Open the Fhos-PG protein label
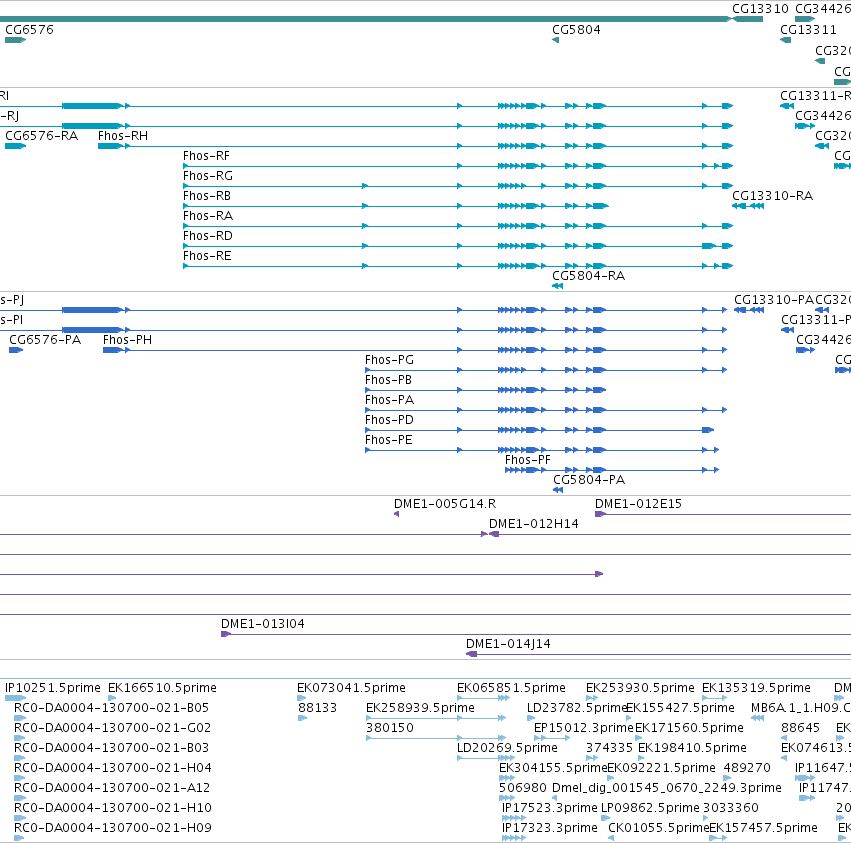This screenshot has width=851, height=843. 389,360
